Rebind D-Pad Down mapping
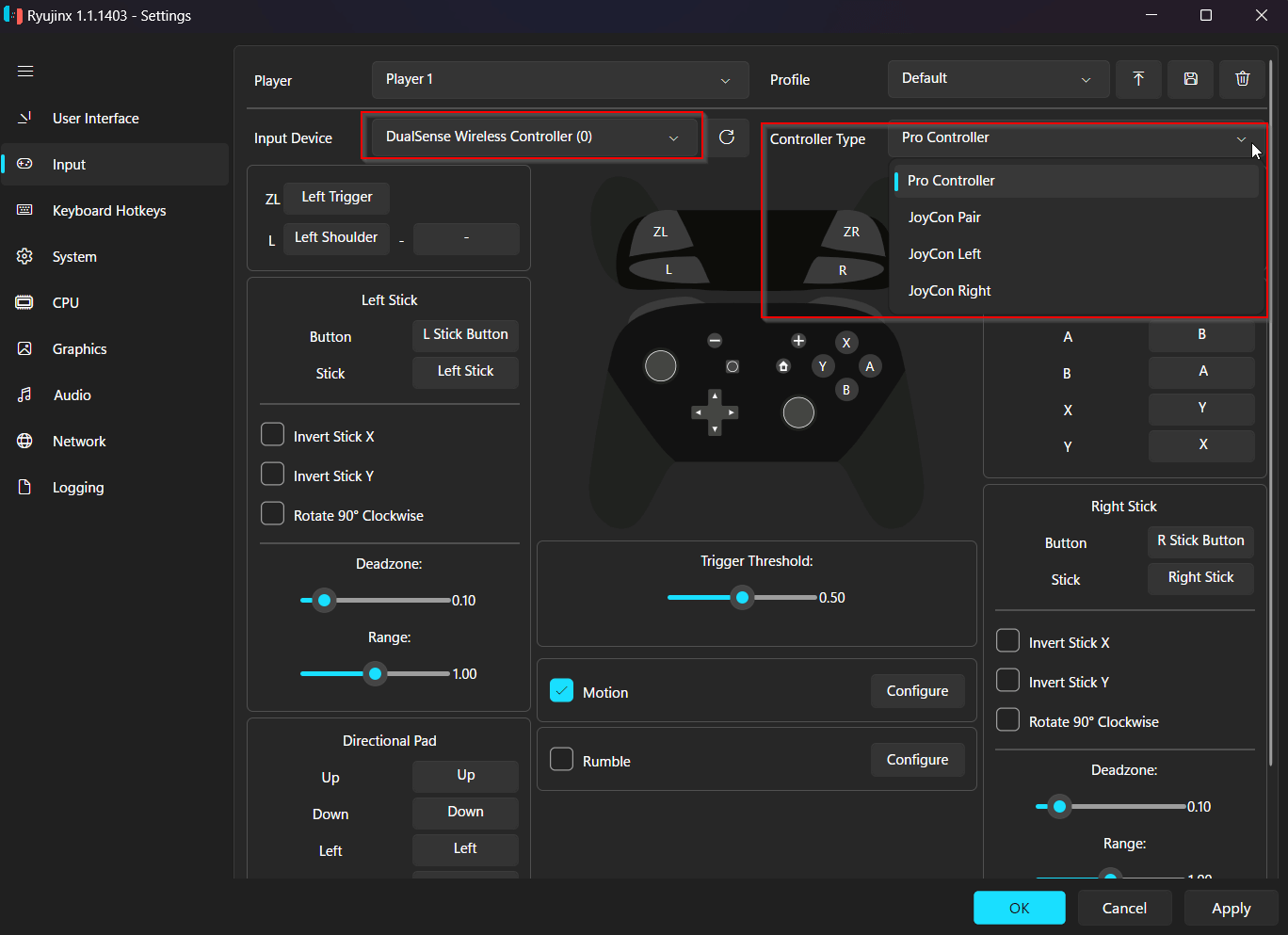Viewport: 1288px width, 935px height. point(465,813)
